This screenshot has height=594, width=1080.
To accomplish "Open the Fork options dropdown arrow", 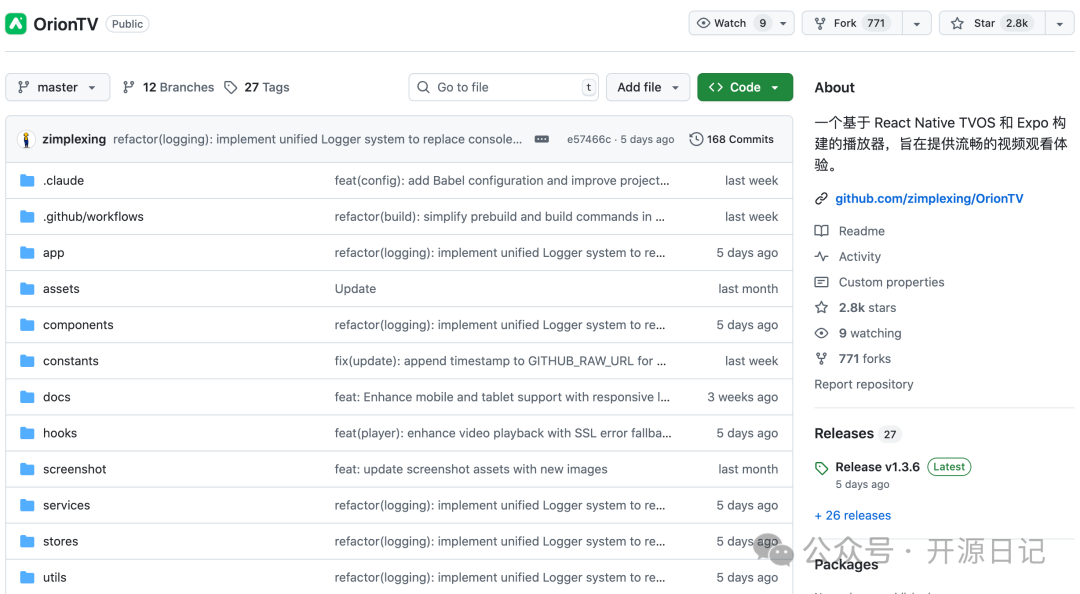I will coord(917,23).
